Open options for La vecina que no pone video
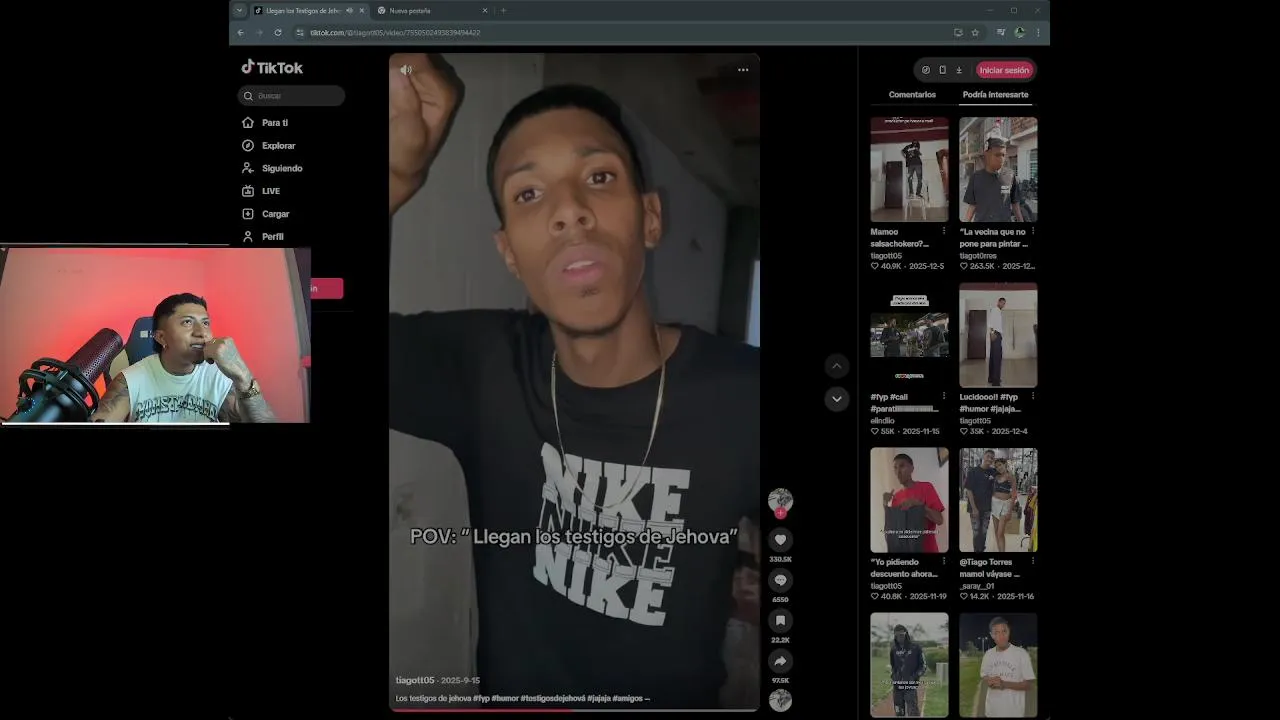 coord(1033,231)
